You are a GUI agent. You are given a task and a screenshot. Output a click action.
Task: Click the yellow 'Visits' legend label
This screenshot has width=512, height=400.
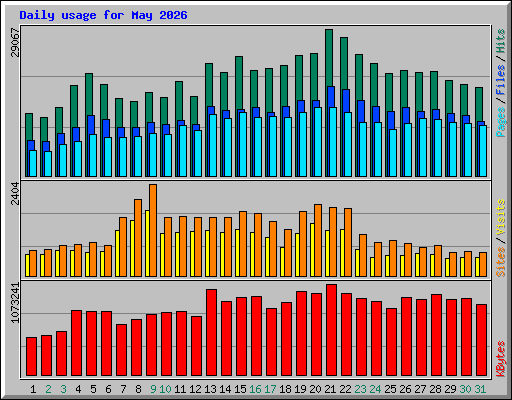pos(501,218)
